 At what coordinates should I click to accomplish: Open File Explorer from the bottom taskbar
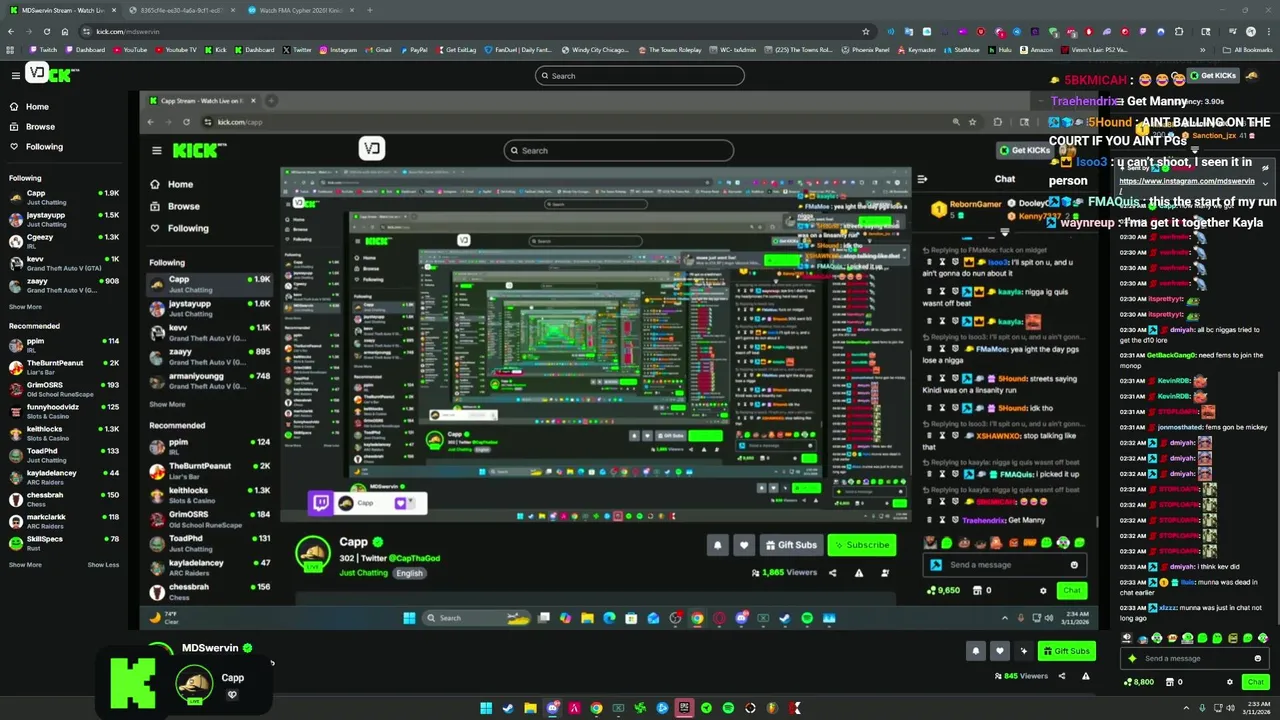click(x=530, y=708)
